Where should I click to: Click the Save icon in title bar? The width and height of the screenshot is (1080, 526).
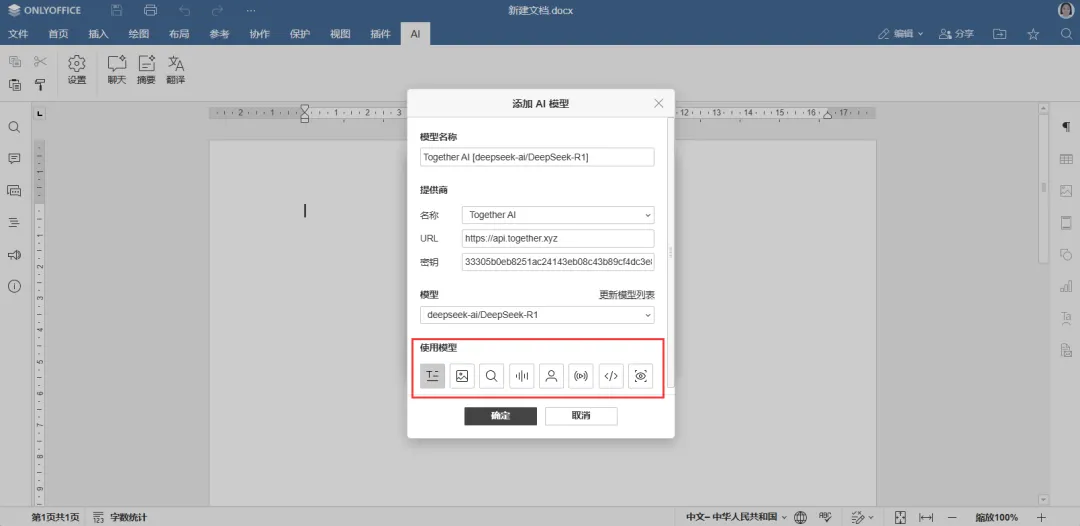point(117,10)
